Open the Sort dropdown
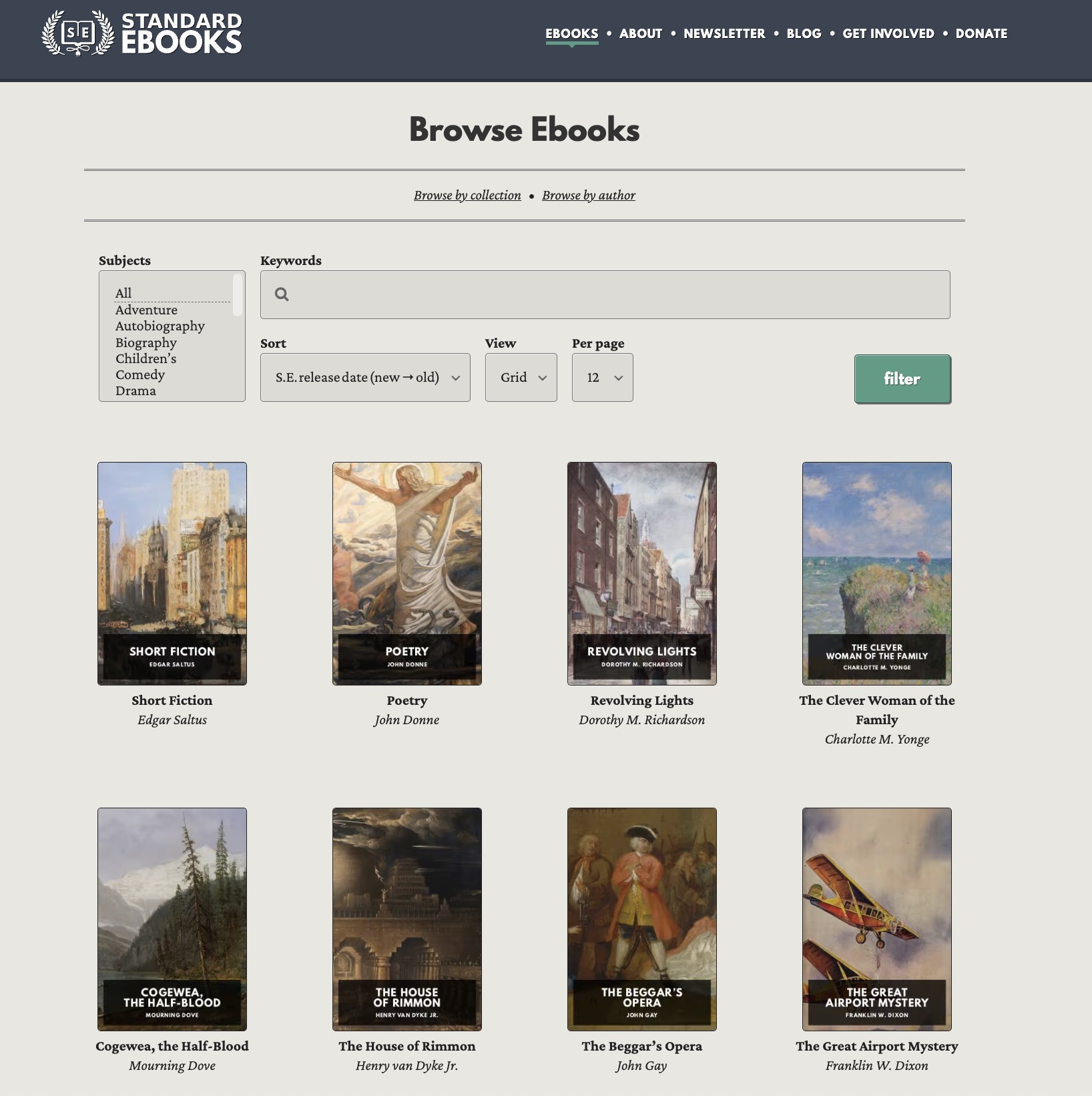 365,377
